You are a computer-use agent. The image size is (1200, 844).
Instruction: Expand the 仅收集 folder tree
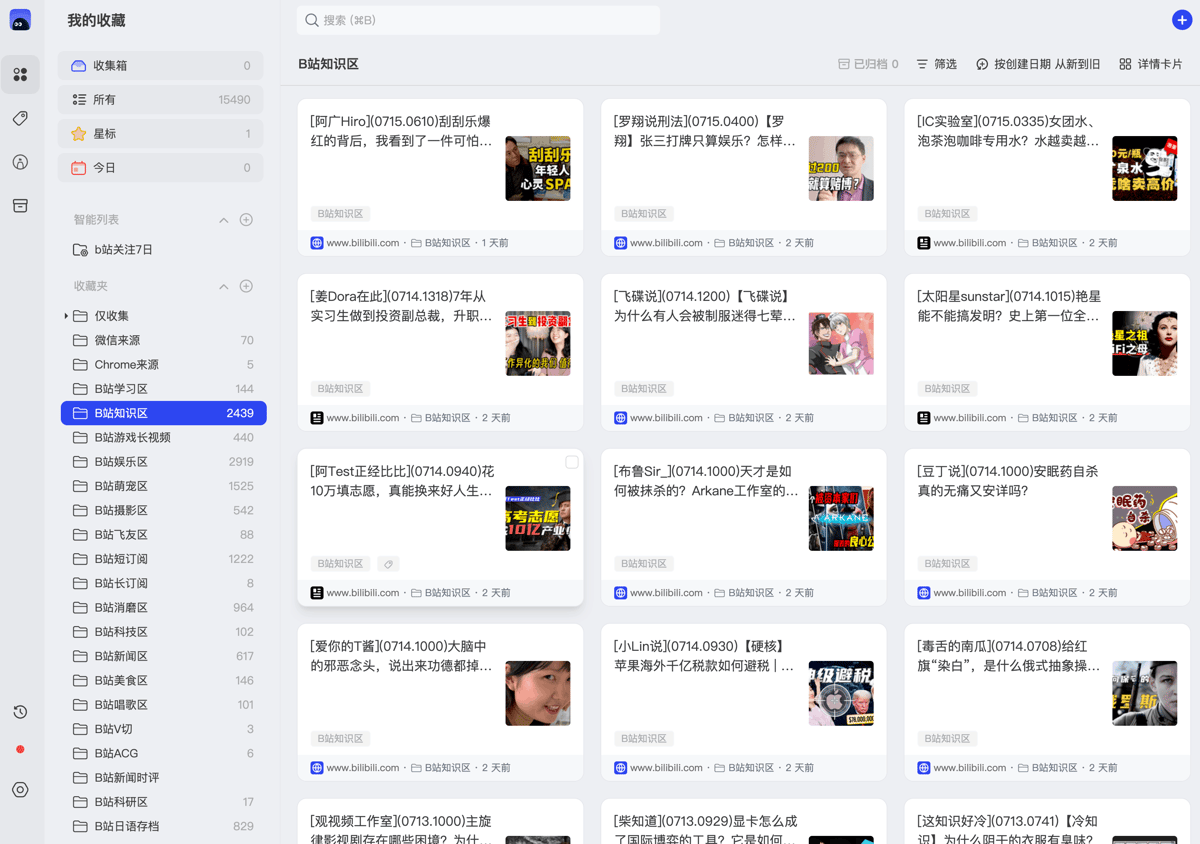click(x=66, y=316)
